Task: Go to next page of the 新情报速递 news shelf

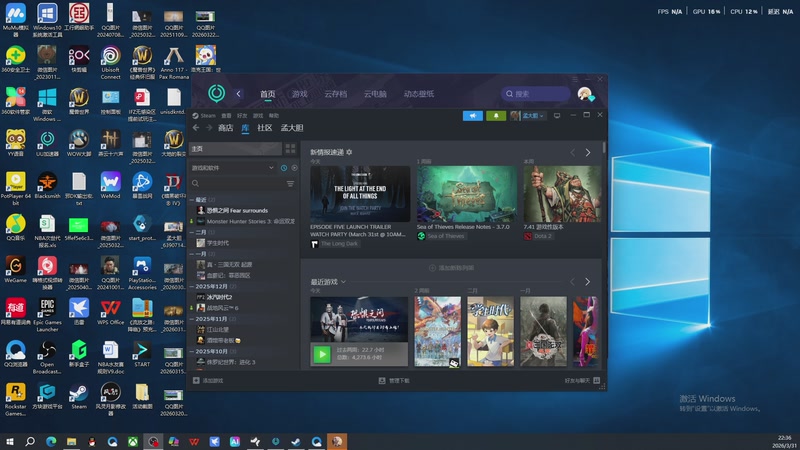Action: click(x=588, y=153)
